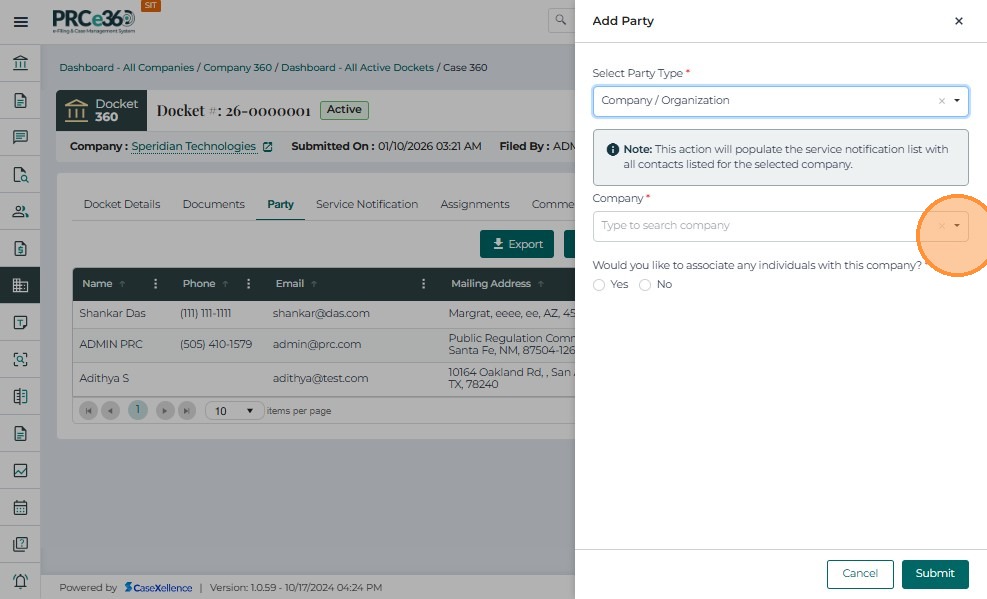Expand the Company search dropdown arrow

(957, 226)
